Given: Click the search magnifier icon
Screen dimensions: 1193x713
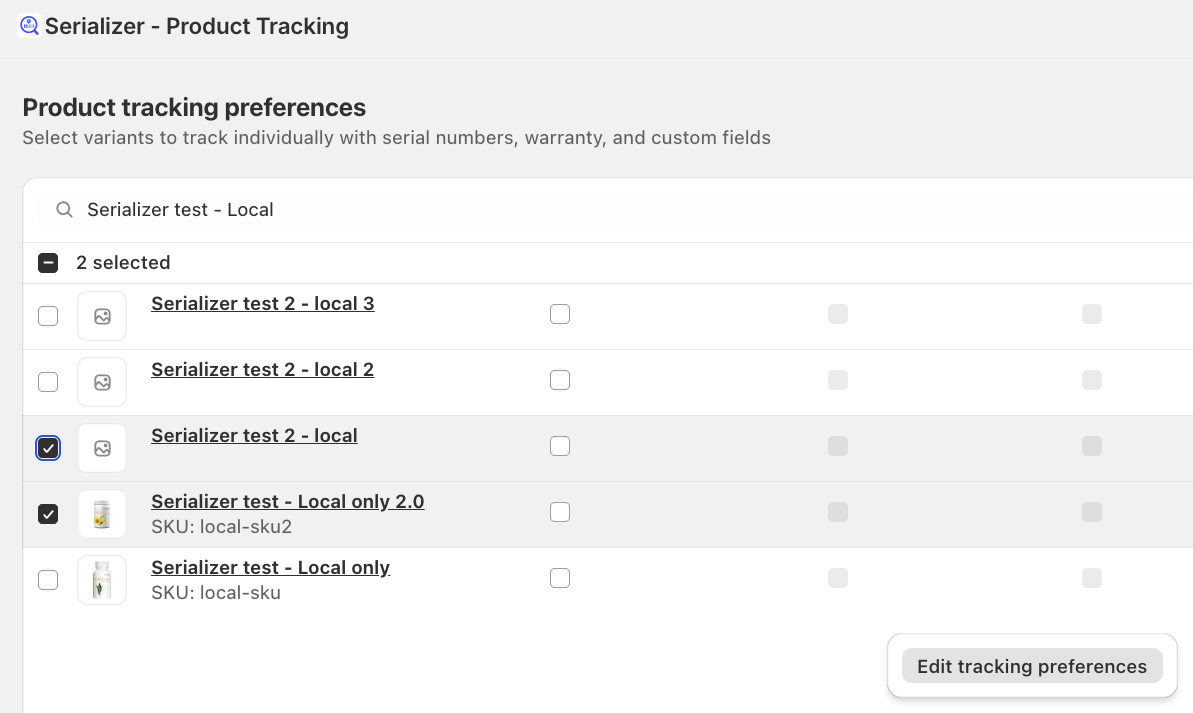Looking at the screenshot, I should coord(64,210).
